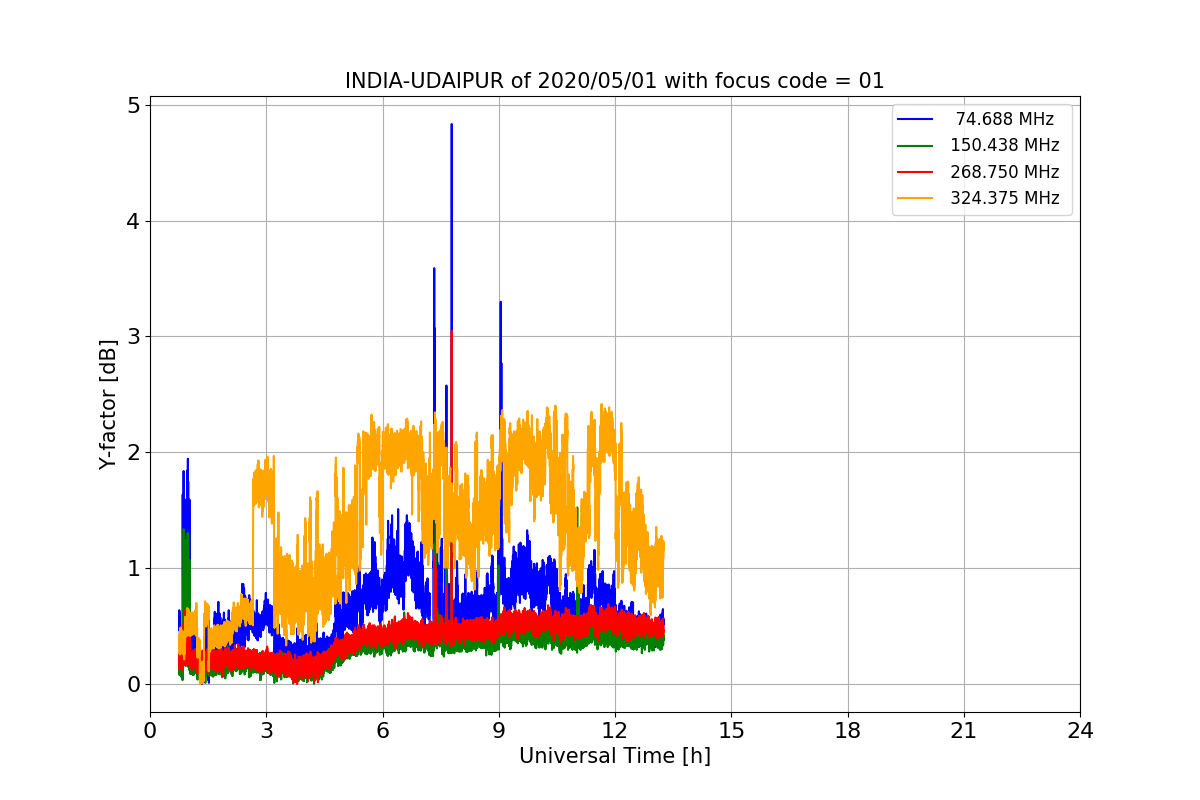This screenshot has height=800, width=1200.
Task: Click x-axis tick label '3'
Action: tap(266, 731)
